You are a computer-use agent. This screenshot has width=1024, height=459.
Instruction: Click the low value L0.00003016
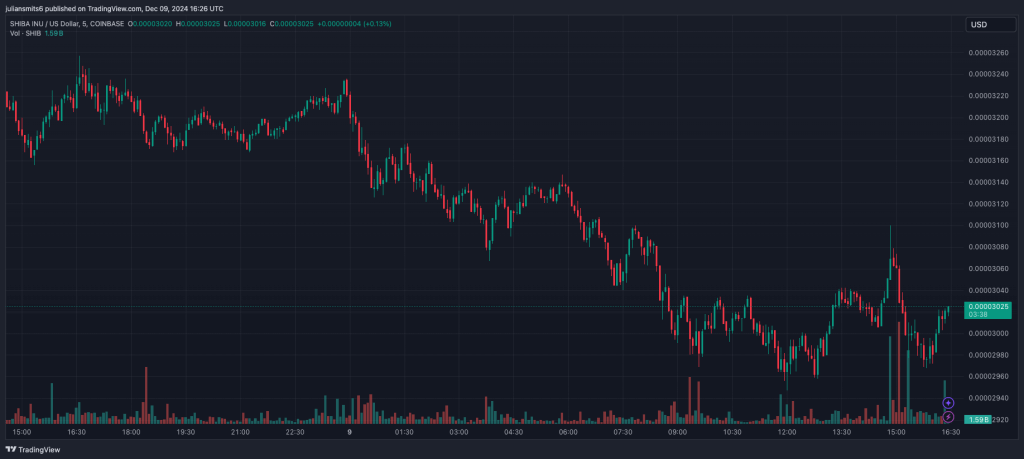click(x=245, y=24)
